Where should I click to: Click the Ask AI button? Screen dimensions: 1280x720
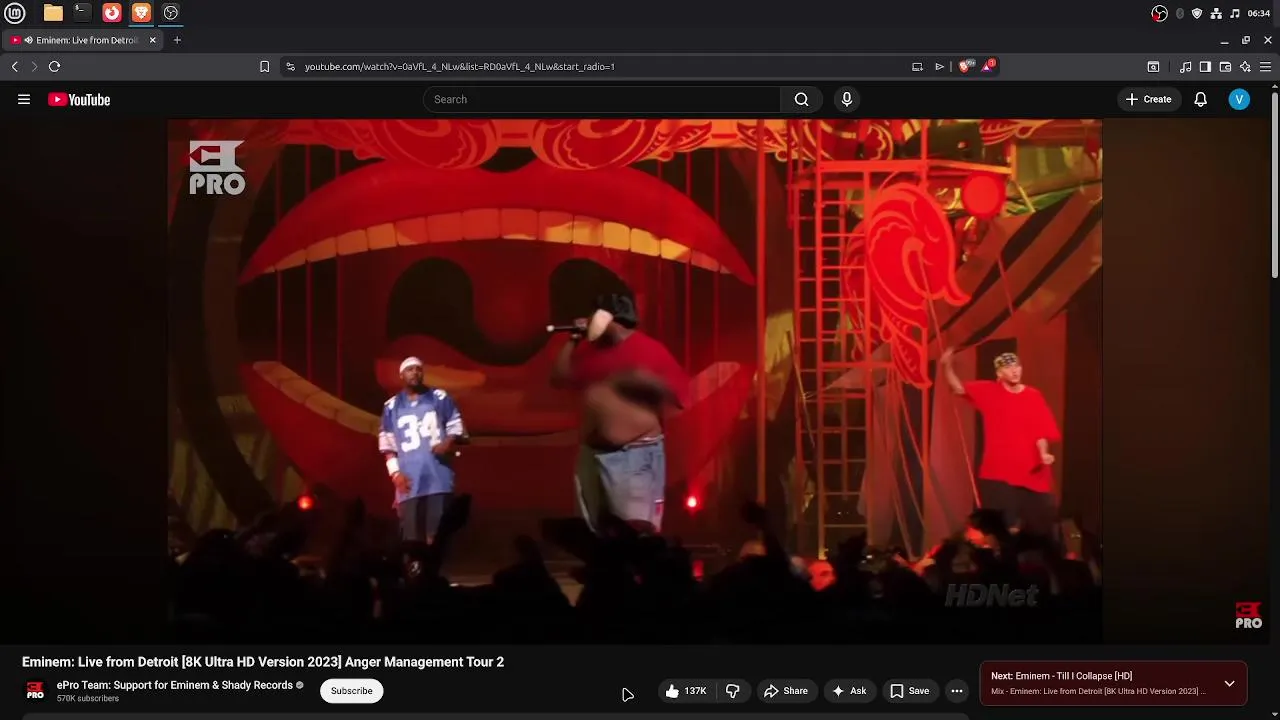click(849, 691)
